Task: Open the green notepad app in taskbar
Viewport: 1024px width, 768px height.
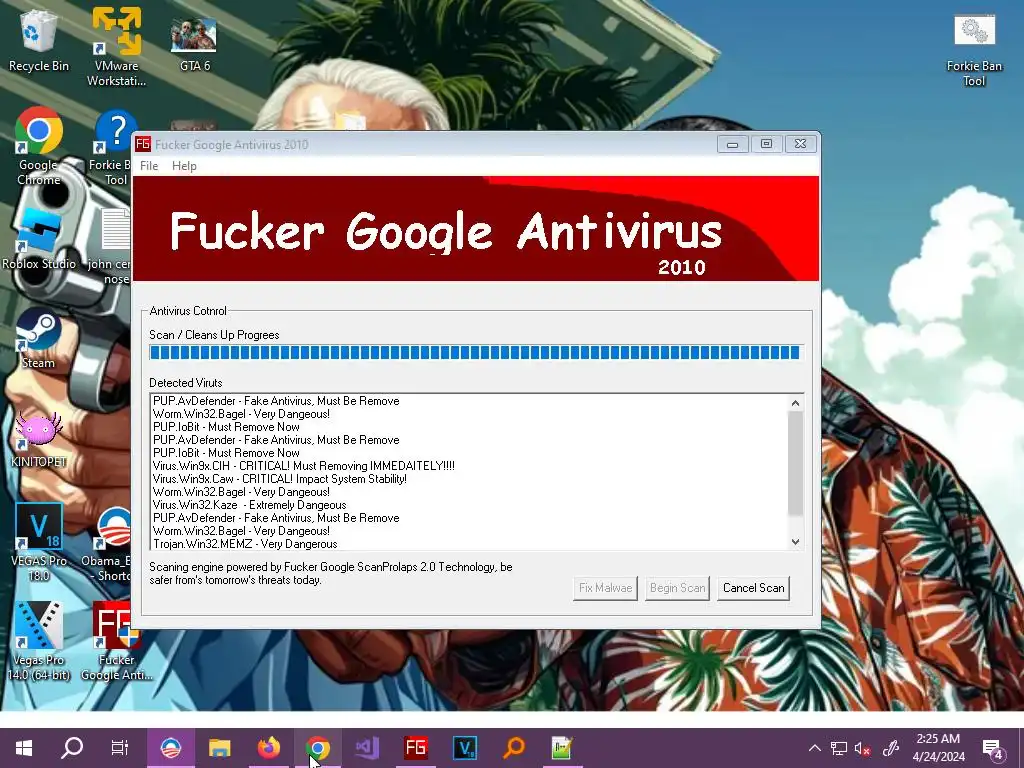Action: click(x=562, y=748)
